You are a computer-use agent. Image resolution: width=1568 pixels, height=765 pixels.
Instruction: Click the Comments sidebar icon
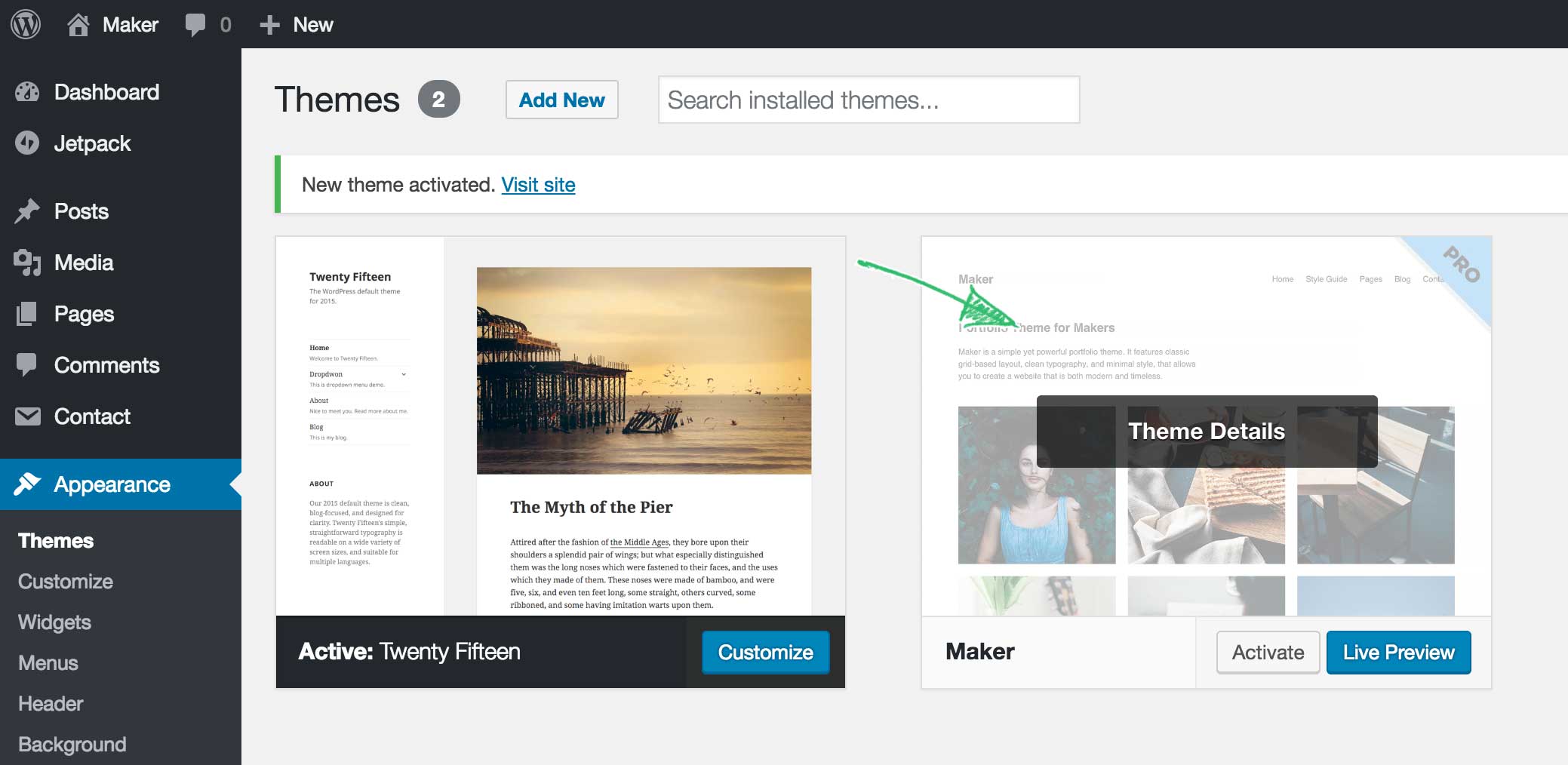point(27,365)
